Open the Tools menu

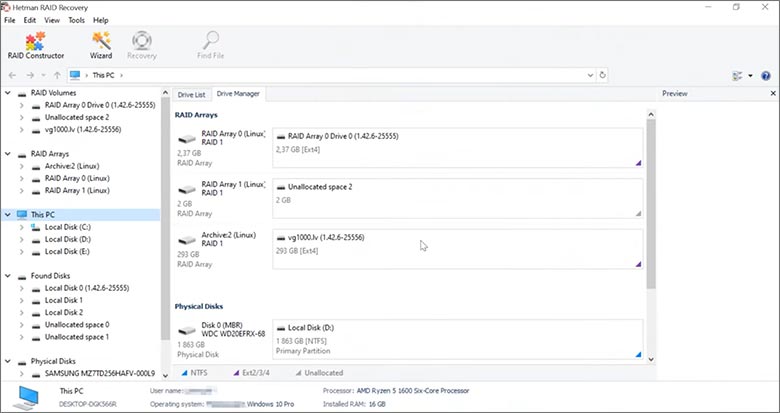pos(76,20)
